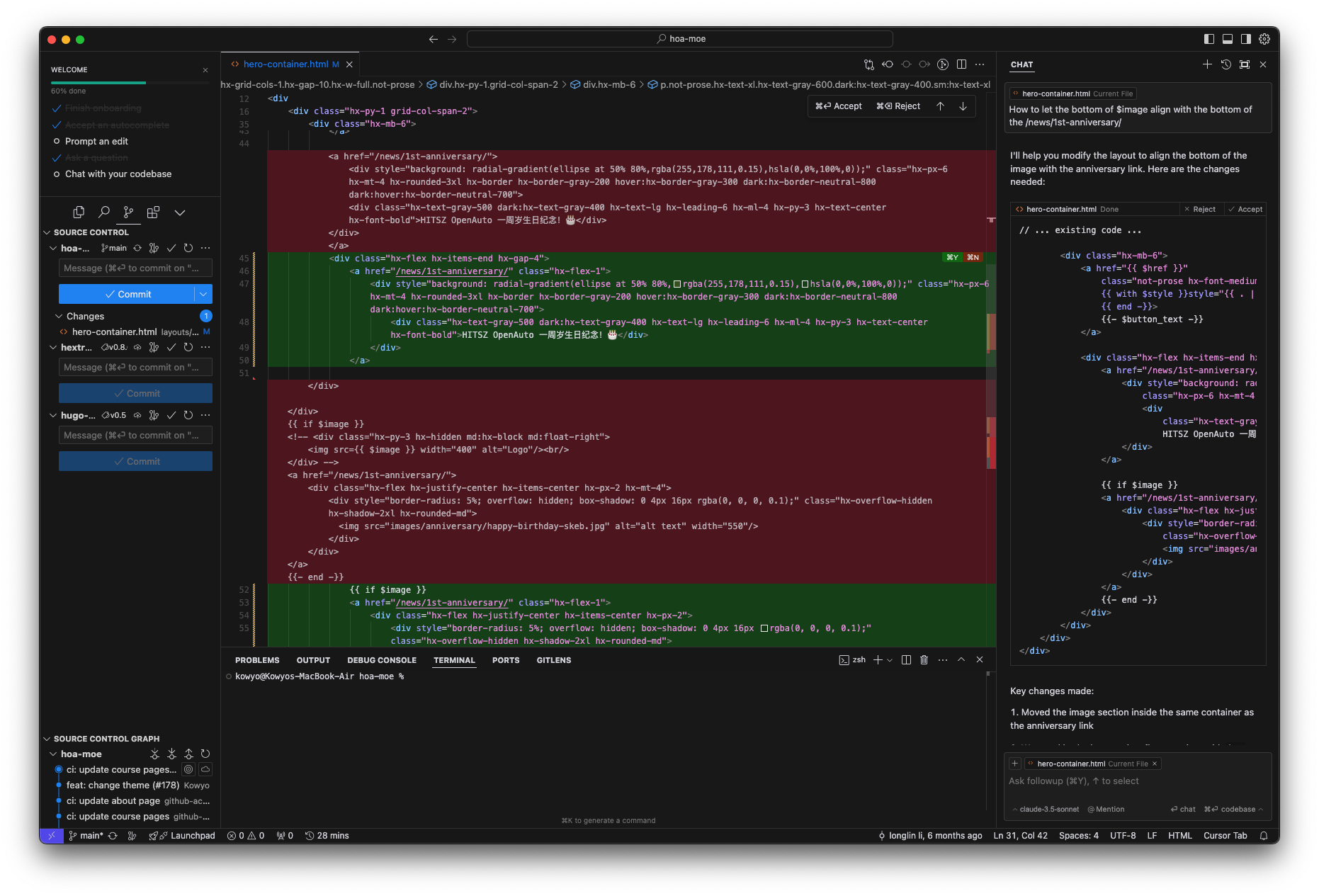Start a new chat with plus icon

[x=1207, y=64]
